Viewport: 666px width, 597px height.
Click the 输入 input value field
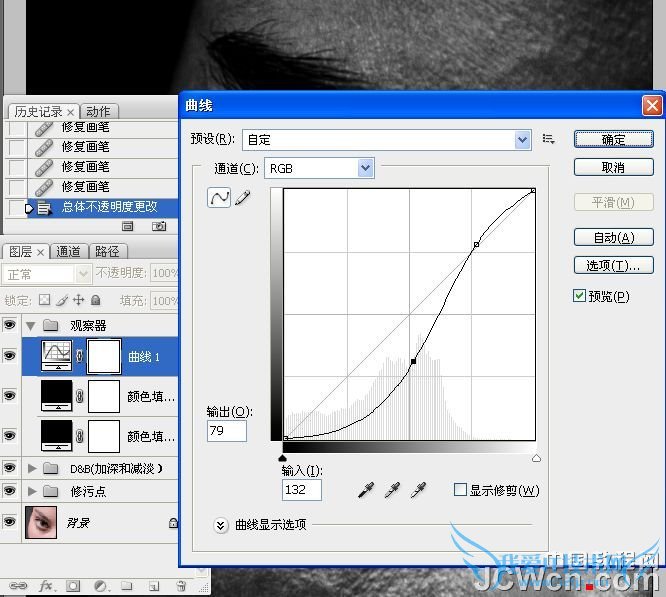coord(301,489)
